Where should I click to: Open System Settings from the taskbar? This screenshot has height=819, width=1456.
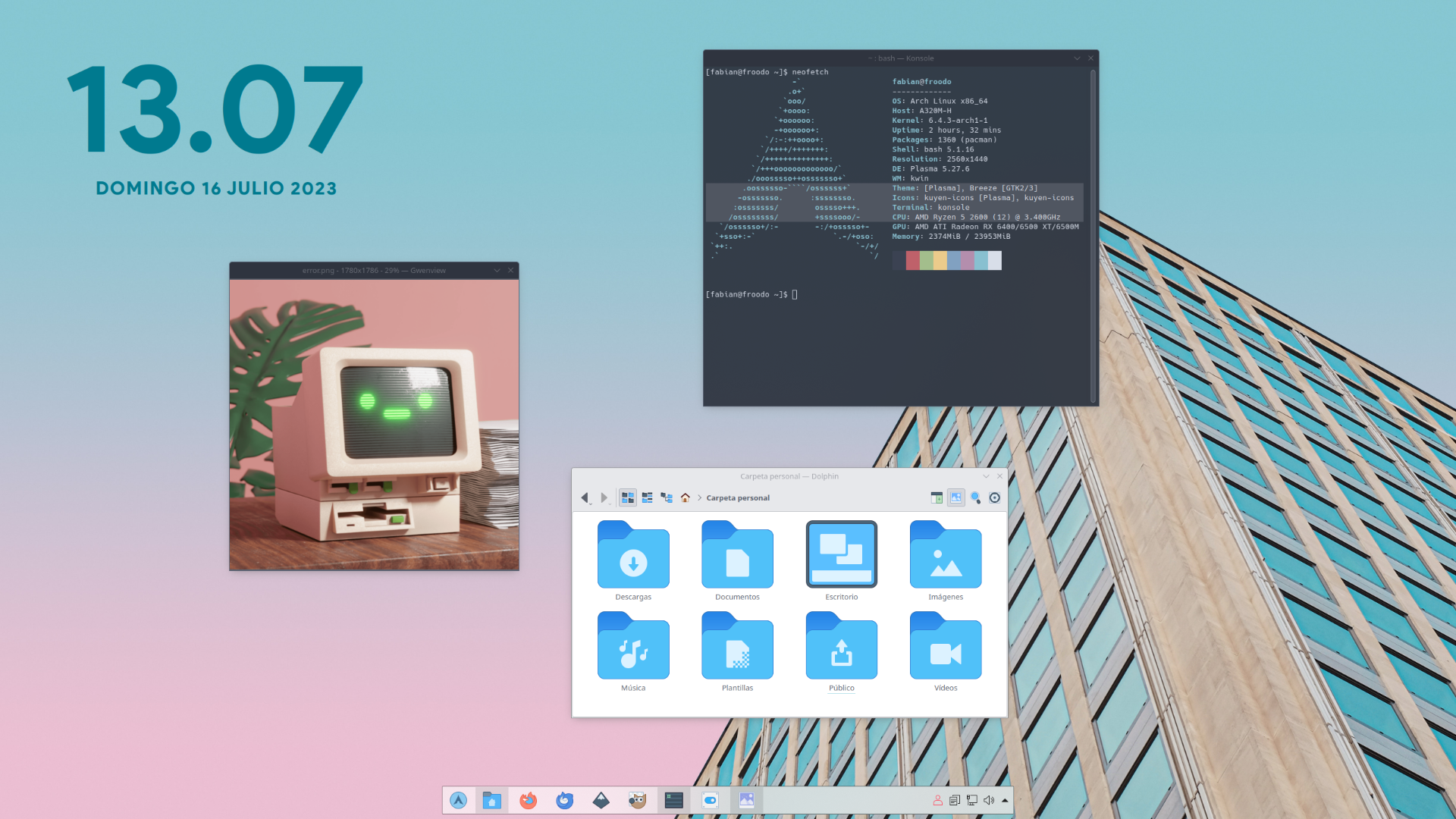(x=711, y=800)
